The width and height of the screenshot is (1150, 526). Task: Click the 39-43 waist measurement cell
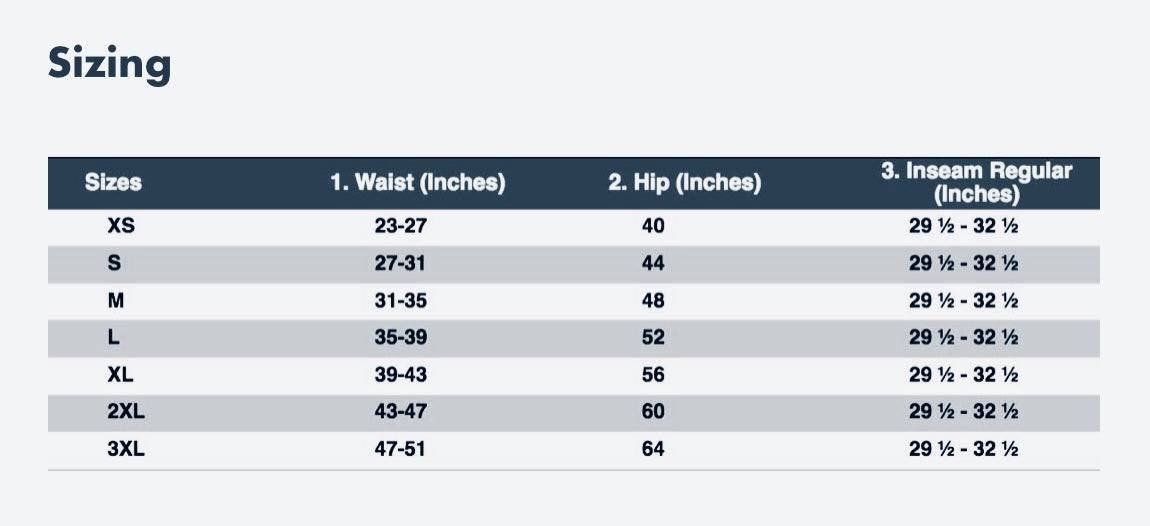400,375
